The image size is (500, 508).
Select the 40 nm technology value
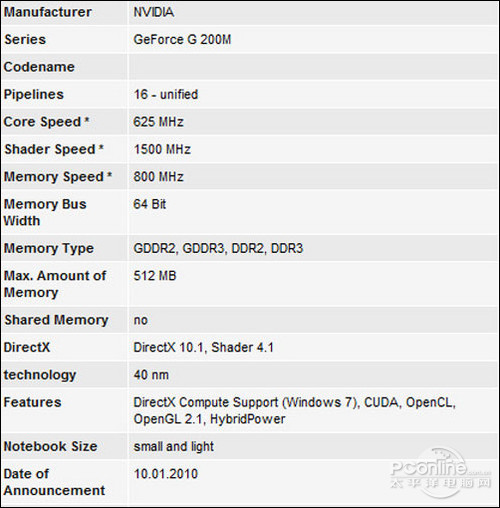click(151, 375)
